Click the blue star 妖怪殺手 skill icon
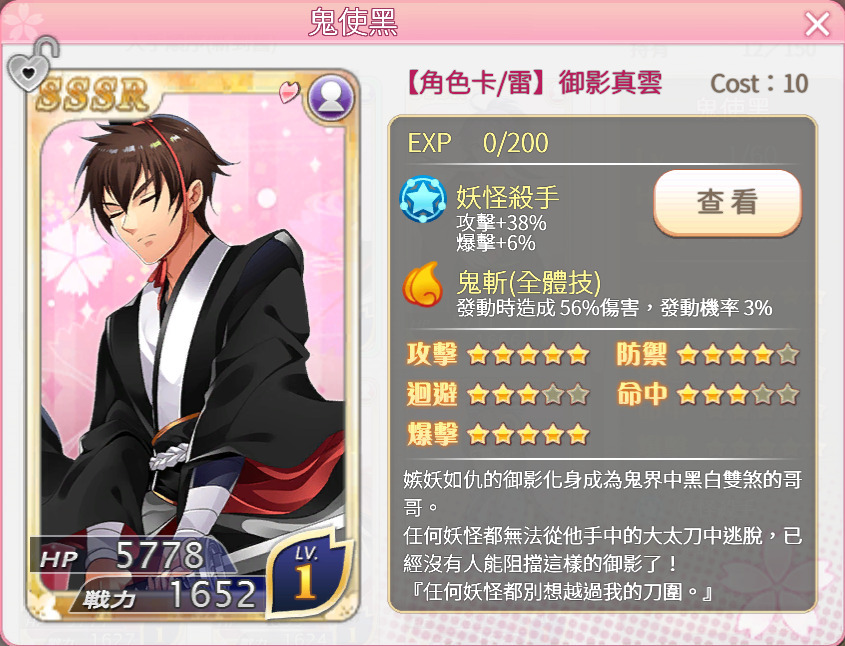This screenshot has width=845, height=646. pyautogui.click(x=423, y=199)
